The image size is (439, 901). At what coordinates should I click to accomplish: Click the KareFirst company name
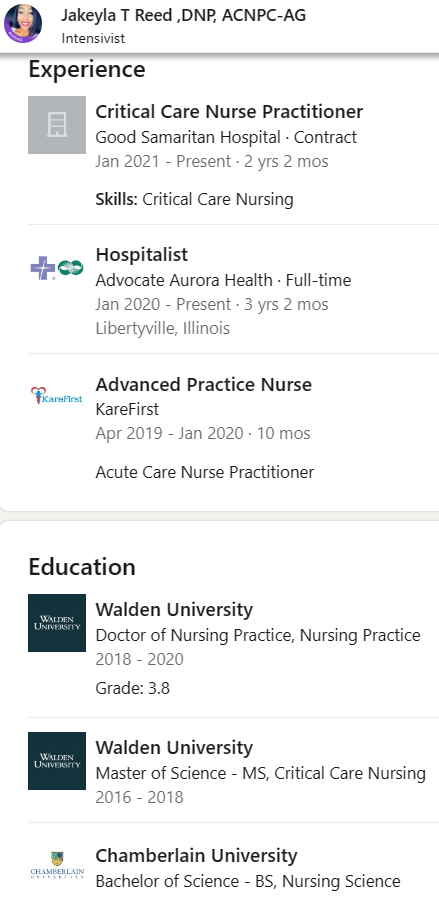coord(127,410)
